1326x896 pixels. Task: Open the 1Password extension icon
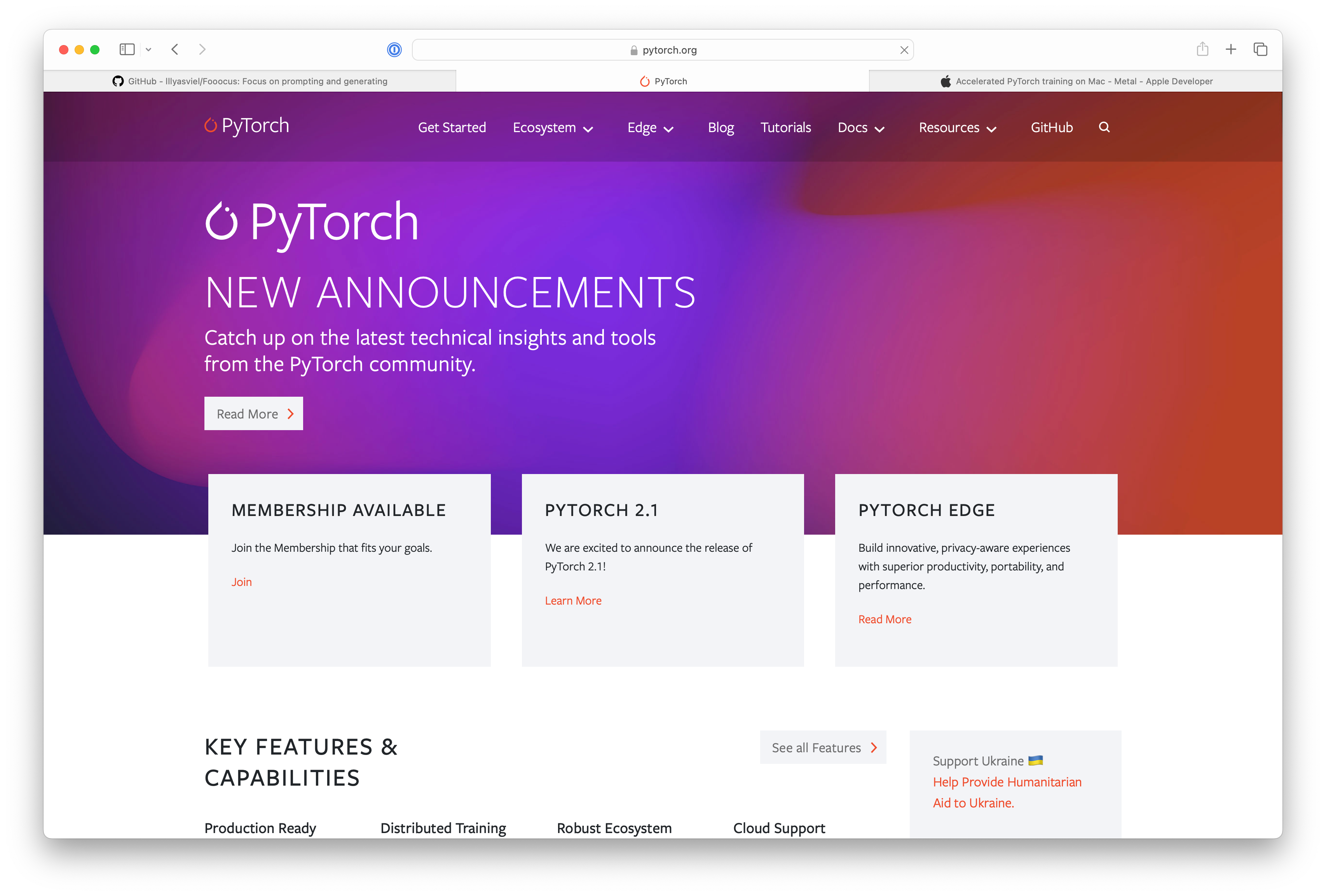(394, 50)
